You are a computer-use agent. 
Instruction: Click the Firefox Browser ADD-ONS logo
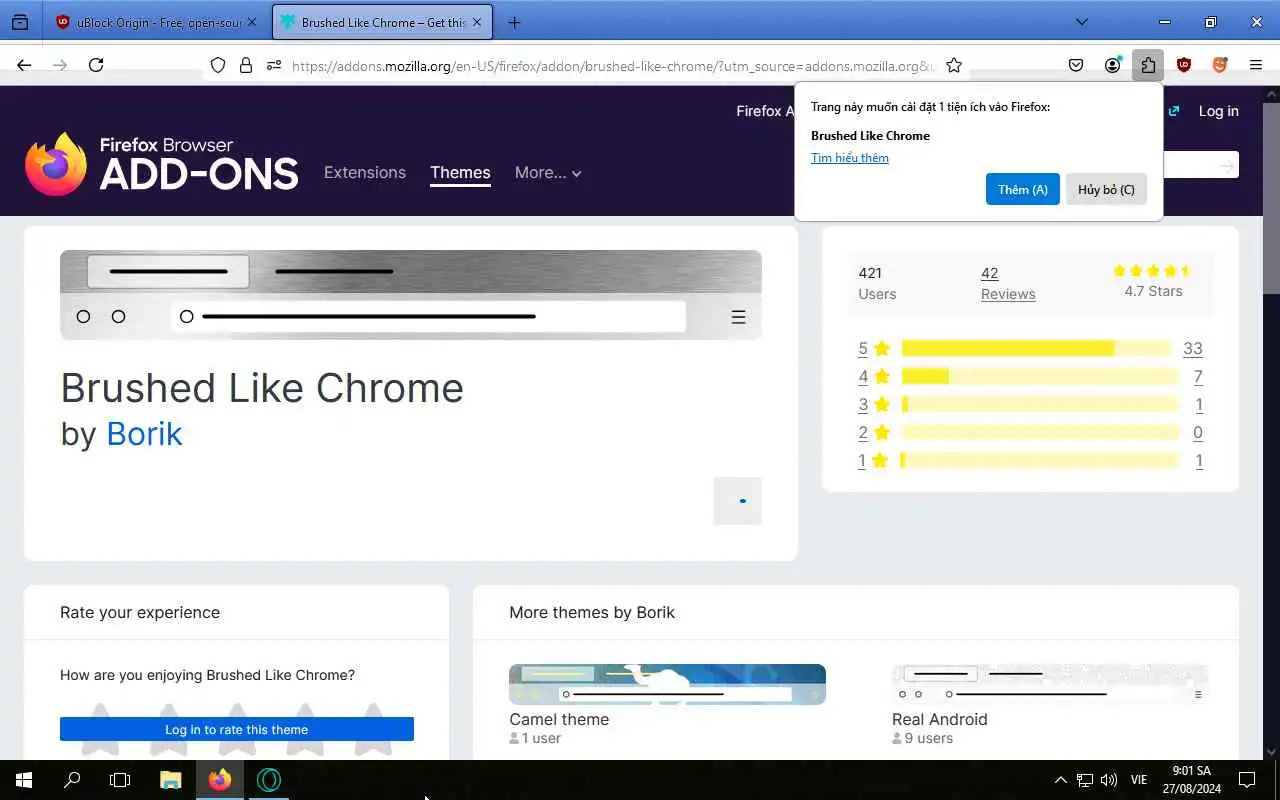coord(161,164)
